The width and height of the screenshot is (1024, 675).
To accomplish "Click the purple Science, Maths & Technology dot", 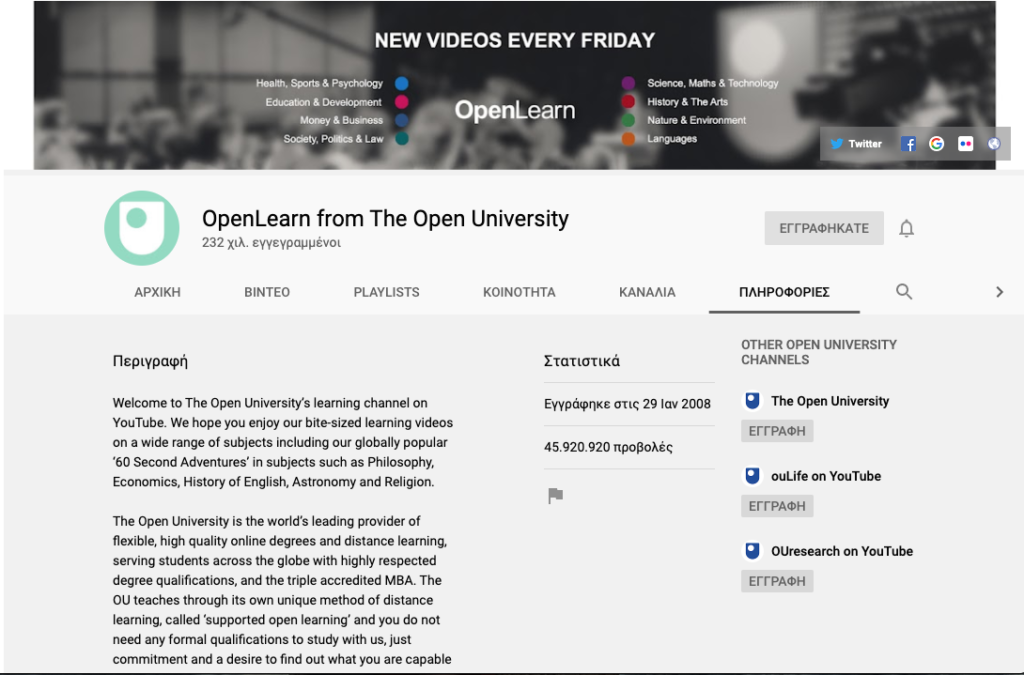I will [628, 83].
